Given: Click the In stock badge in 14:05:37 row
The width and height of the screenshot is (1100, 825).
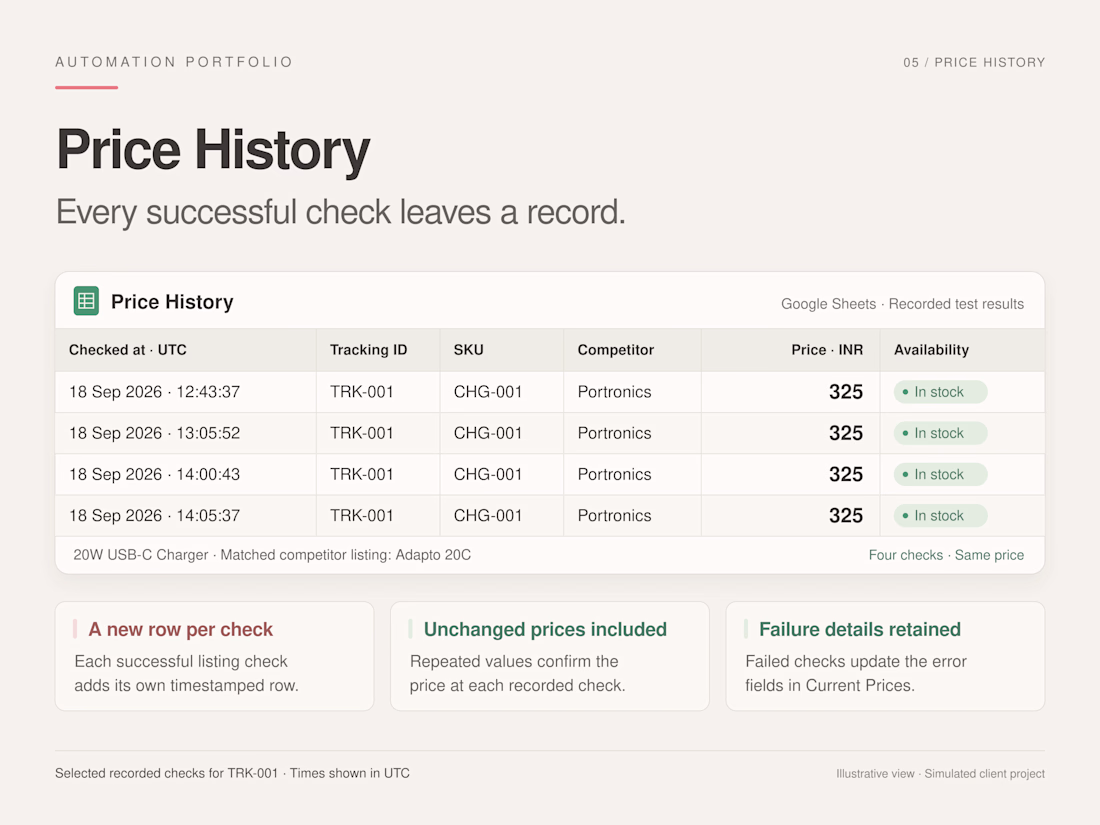Looking at the screenshot, I should 940,516.
